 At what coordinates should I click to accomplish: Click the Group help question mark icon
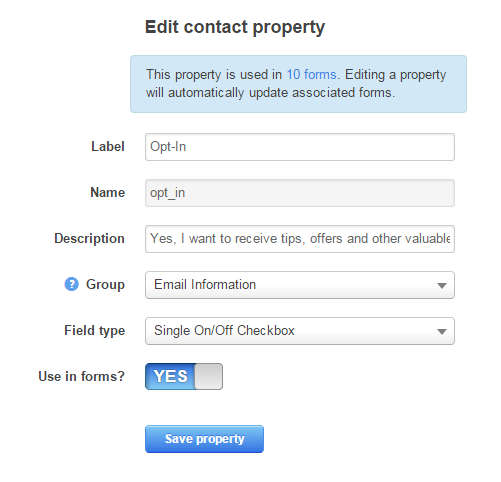click(x=71, y=284)
